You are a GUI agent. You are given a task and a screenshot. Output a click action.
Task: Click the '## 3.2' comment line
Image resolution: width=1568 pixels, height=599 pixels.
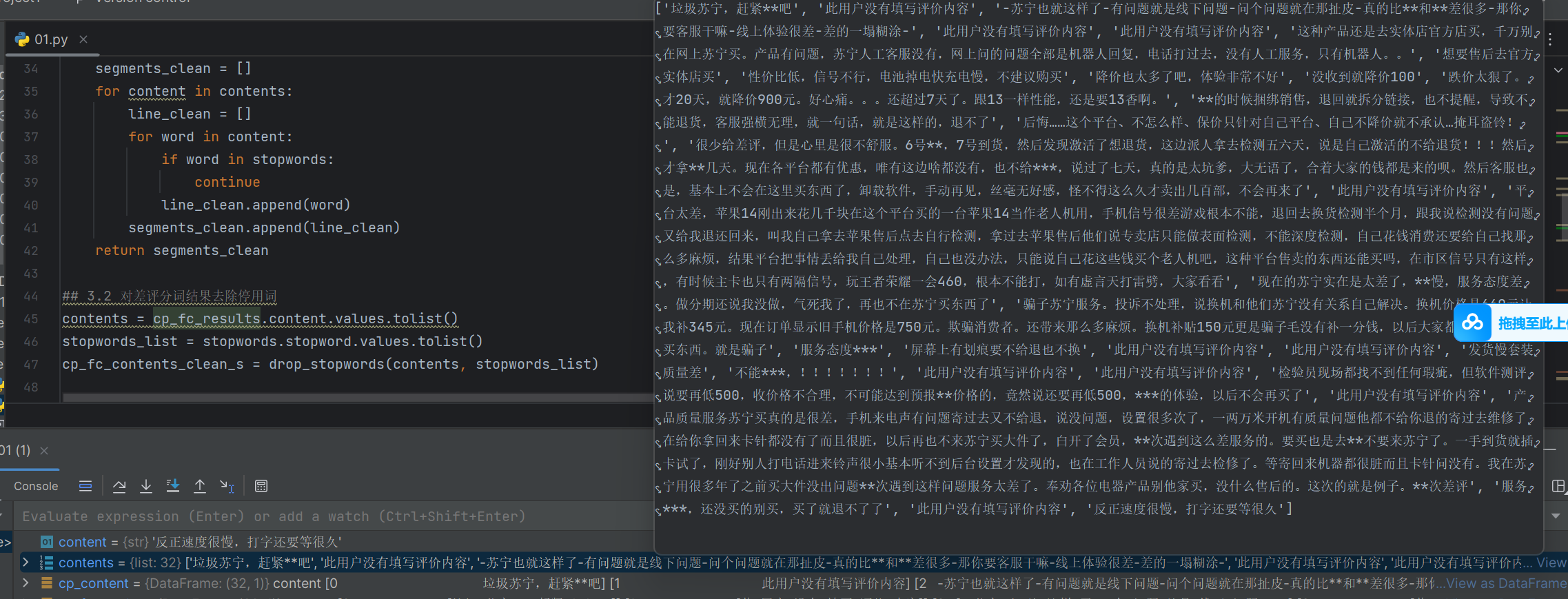tap(170, 296)
